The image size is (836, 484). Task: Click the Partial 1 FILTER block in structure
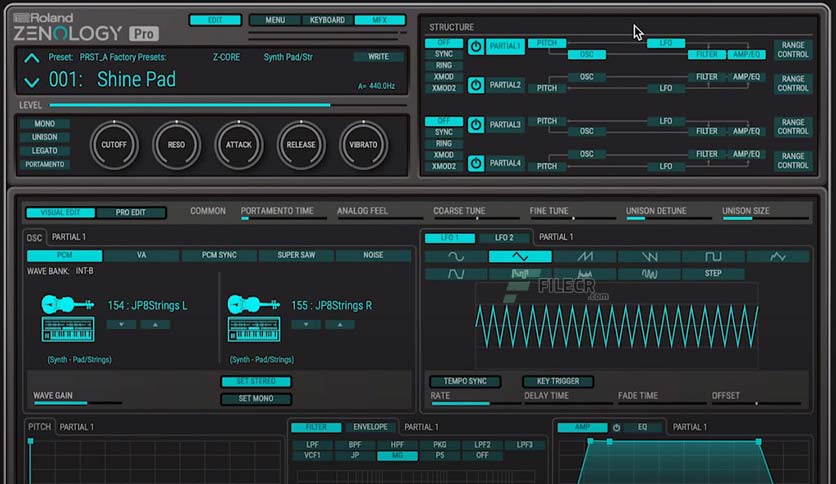click(706, 54)
